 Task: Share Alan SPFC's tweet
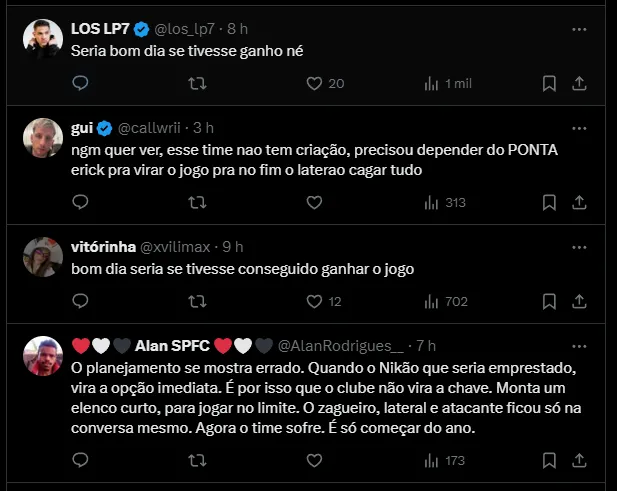tap(579, 461)
